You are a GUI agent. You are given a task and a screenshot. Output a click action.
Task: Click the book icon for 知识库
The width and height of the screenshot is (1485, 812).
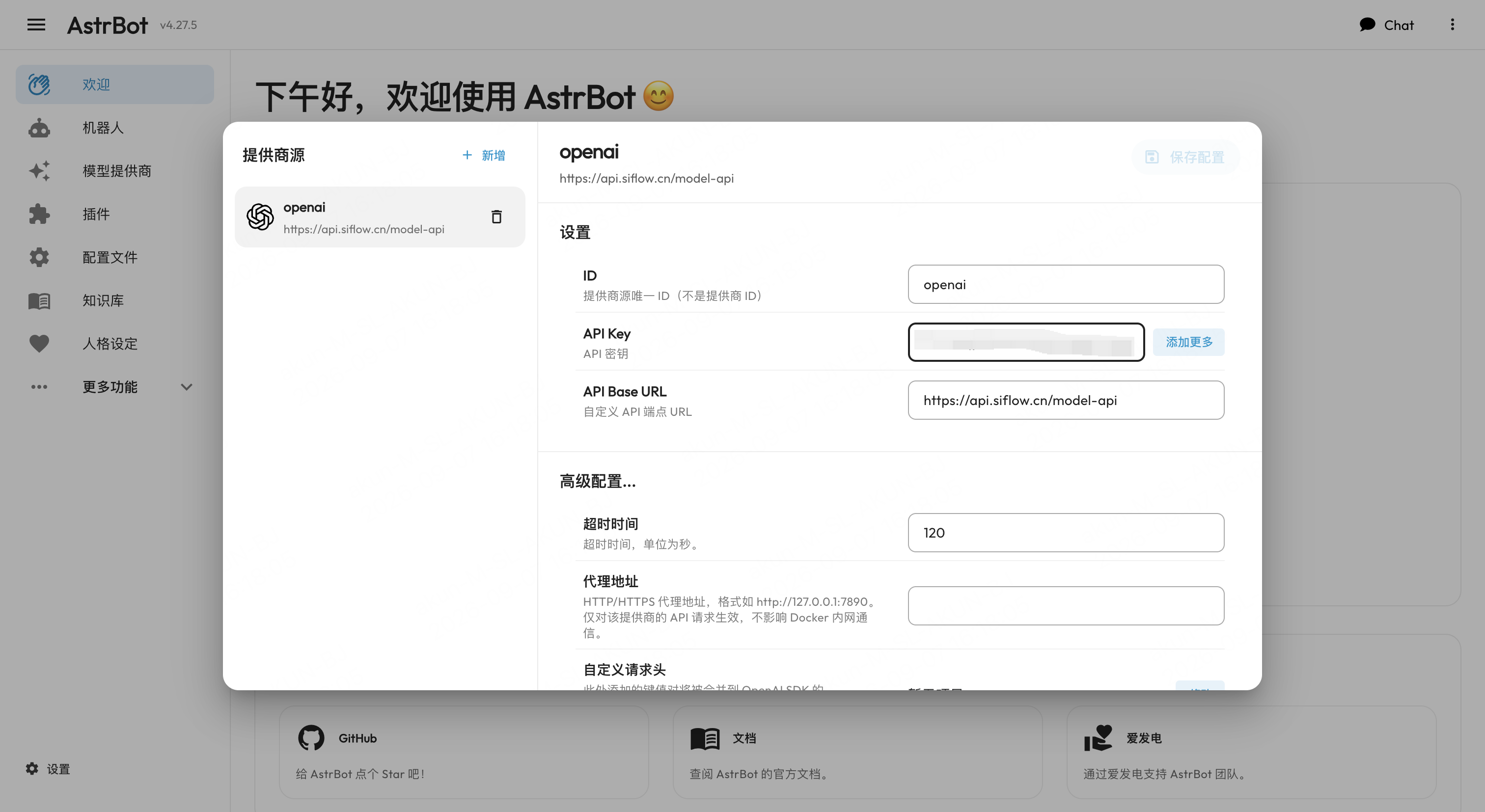(39, 301)
